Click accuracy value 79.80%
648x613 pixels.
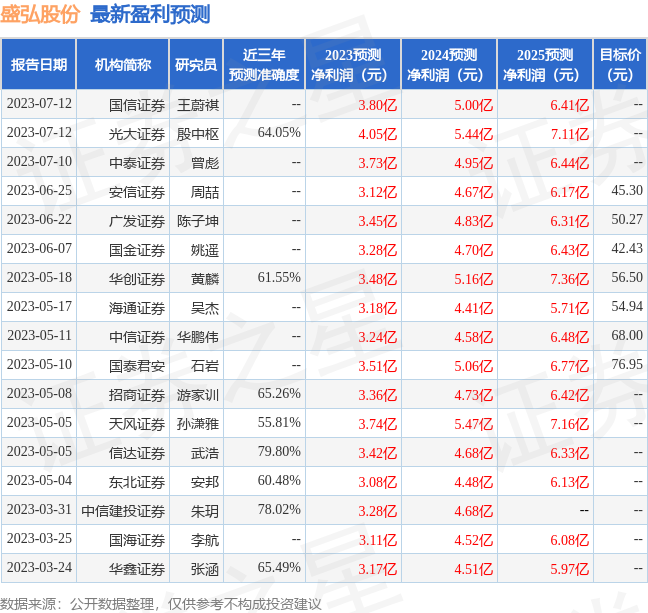[279, 451]
